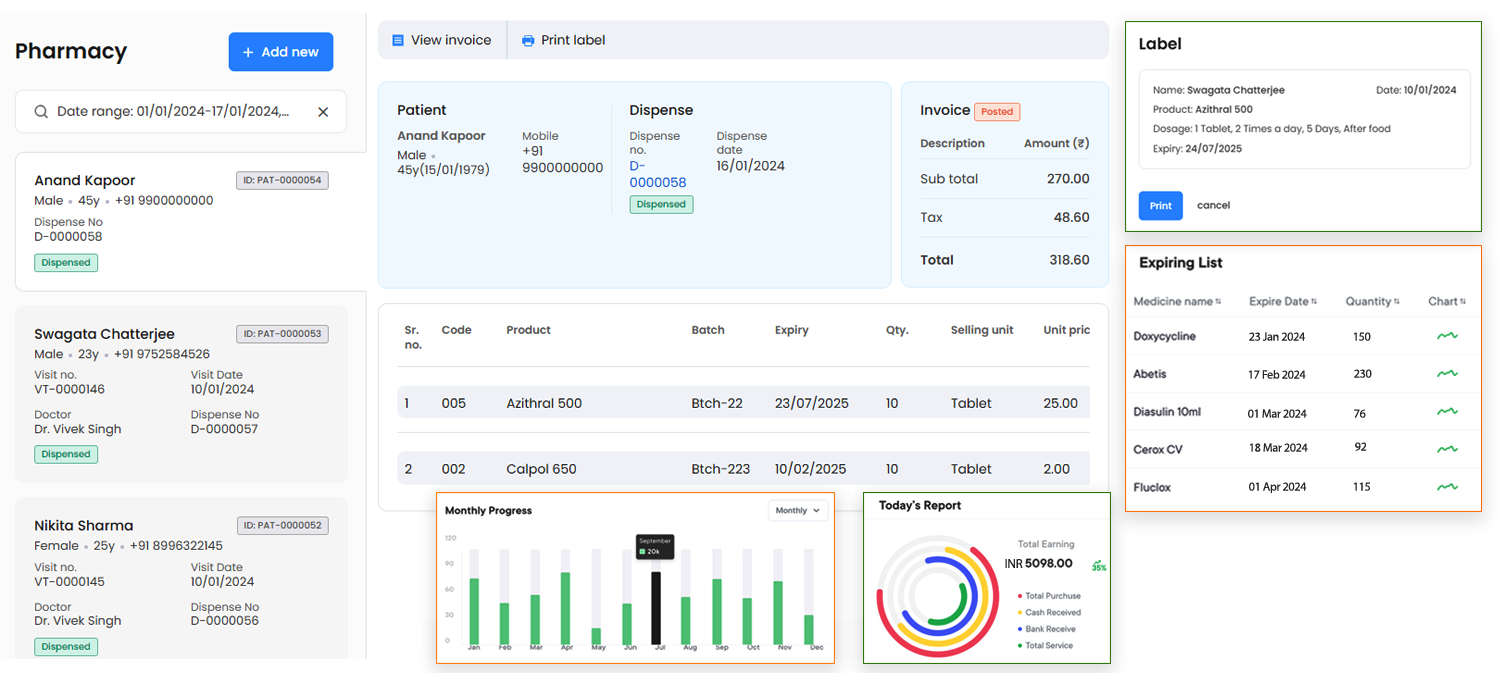This screenshot has width=1499, height=673.
Task: Sort Expiring List by Quantity
Action: point(1396,302)
